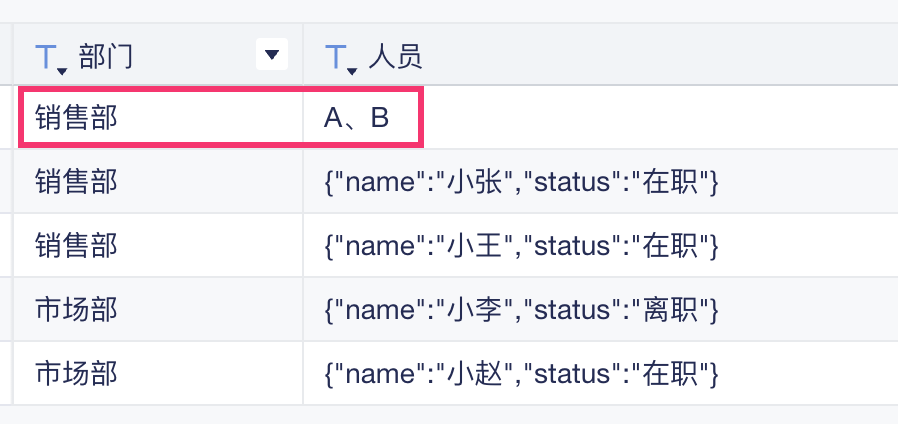Select the cell containing A、B

(356, 118)
